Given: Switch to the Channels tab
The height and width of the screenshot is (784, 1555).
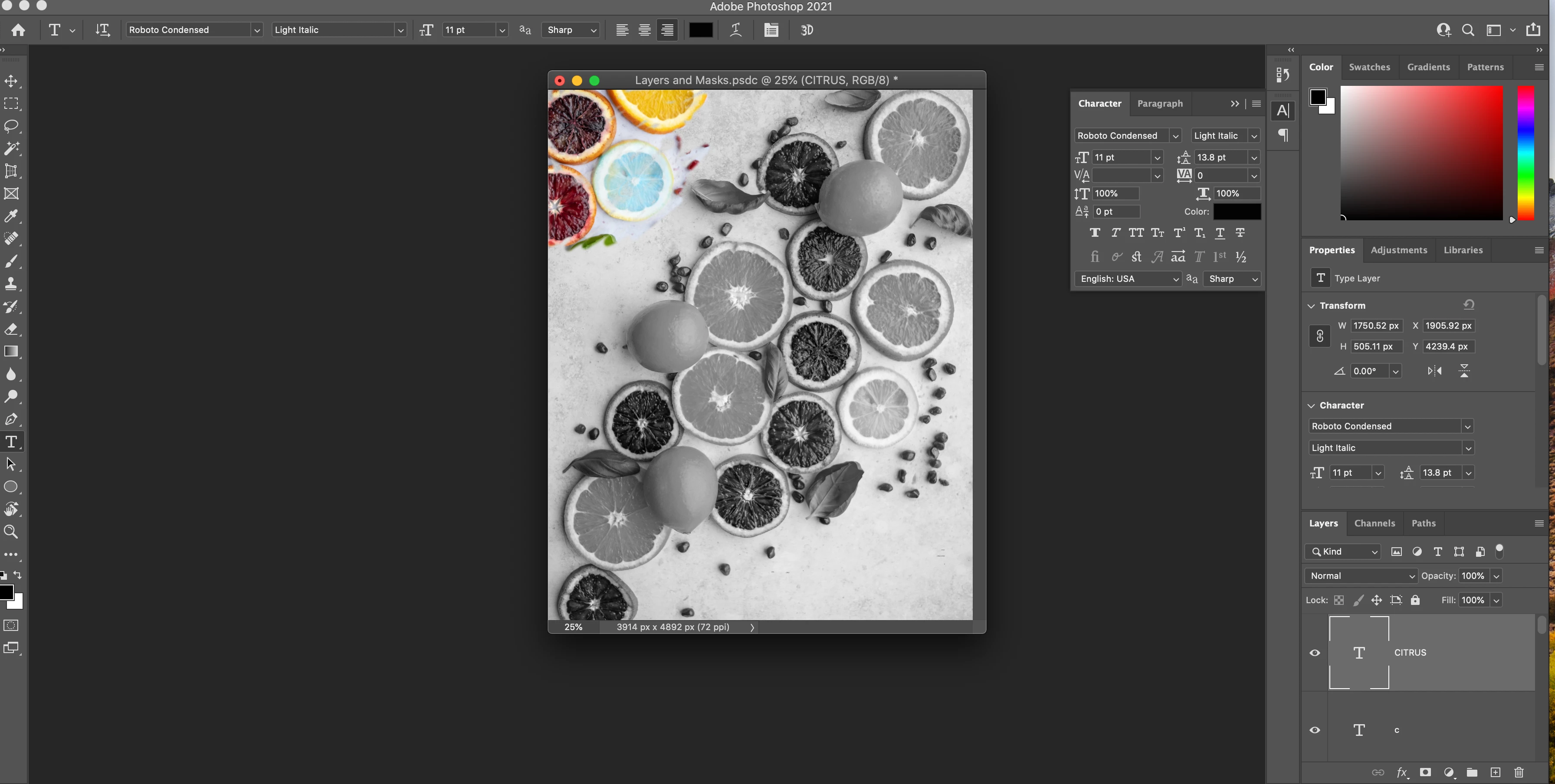Looking at the screenshot, I should (x=1374, y=523).
